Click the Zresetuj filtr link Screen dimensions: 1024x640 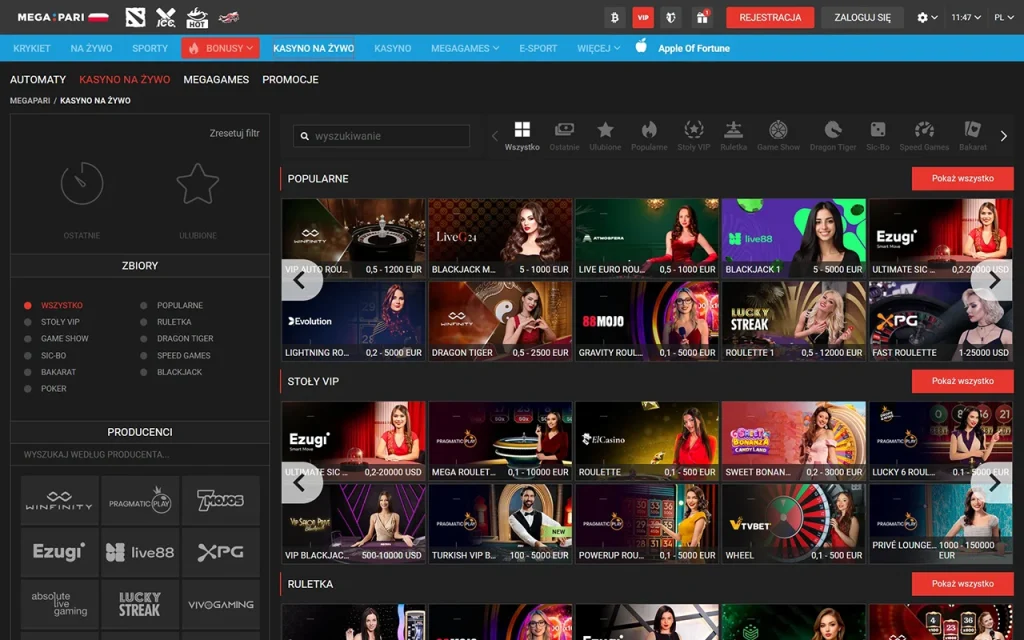coord(234,133)
